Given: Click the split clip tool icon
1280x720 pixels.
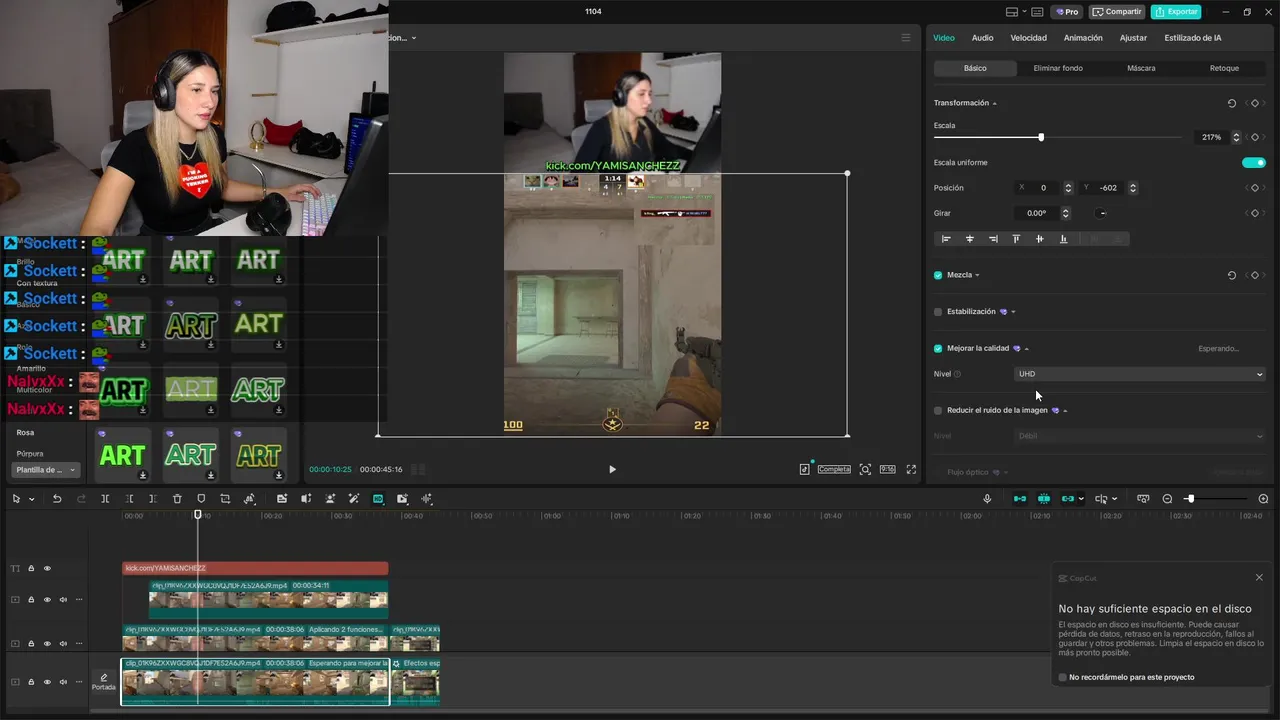Looking at the screenshot, I should pos(105,499).
